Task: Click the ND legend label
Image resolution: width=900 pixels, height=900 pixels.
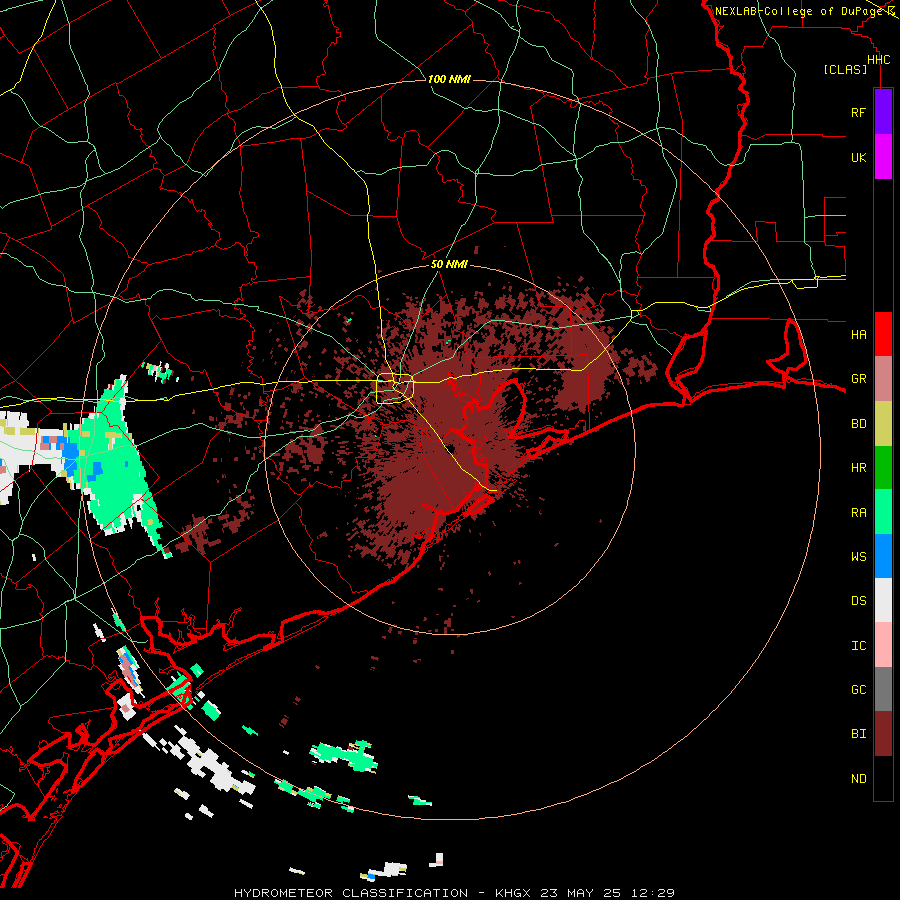Action: 858,779
